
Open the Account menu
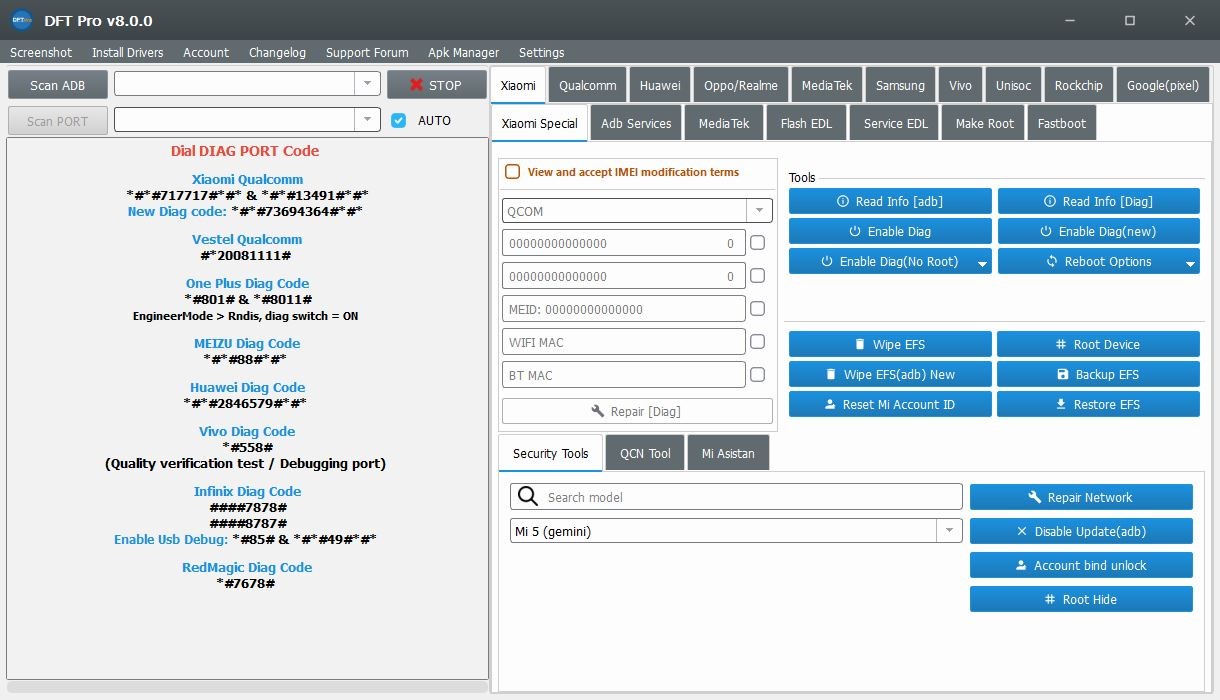(x=206, y=52)
